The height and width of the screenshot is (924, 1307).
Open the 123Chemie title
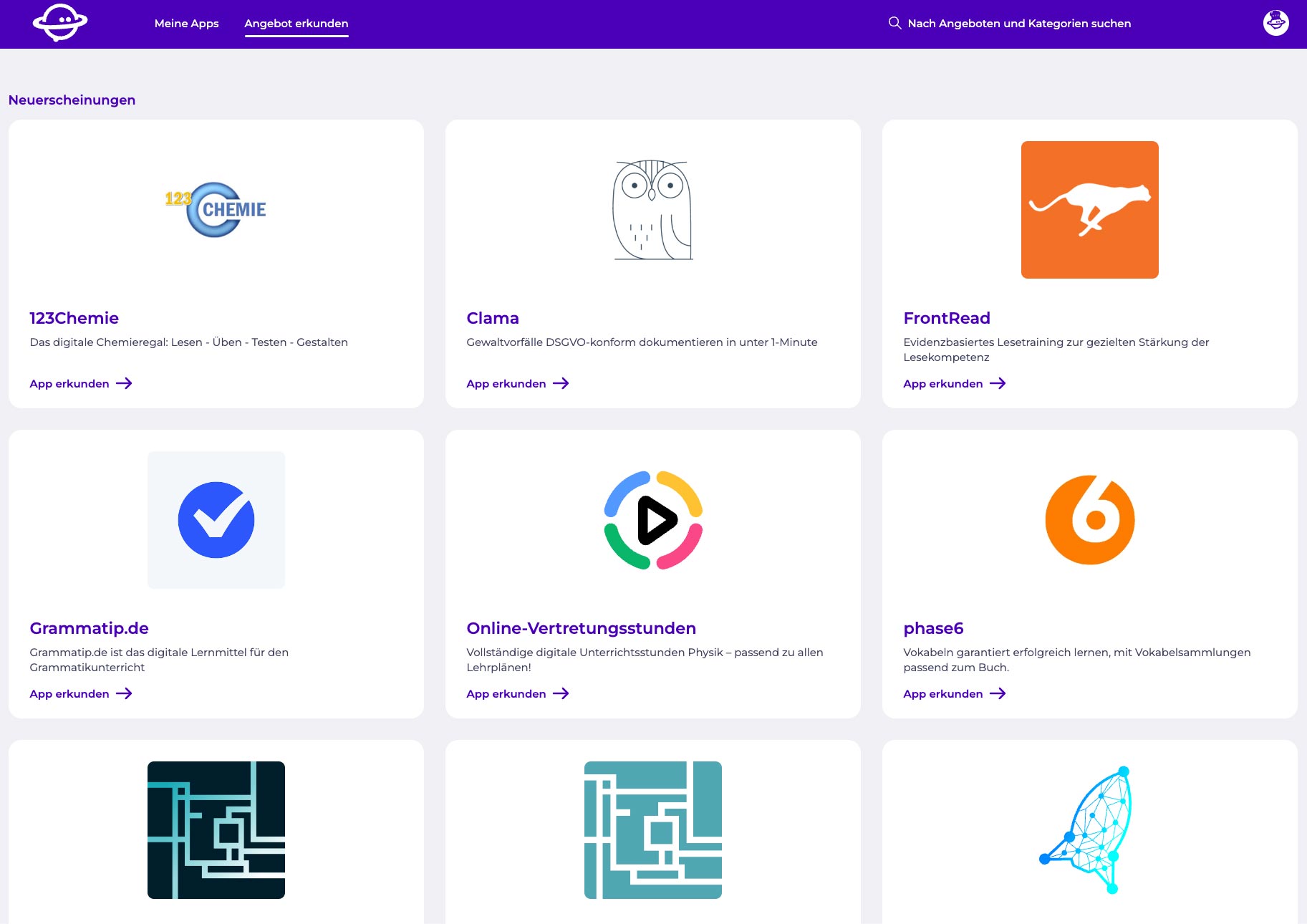click(74, 317)
